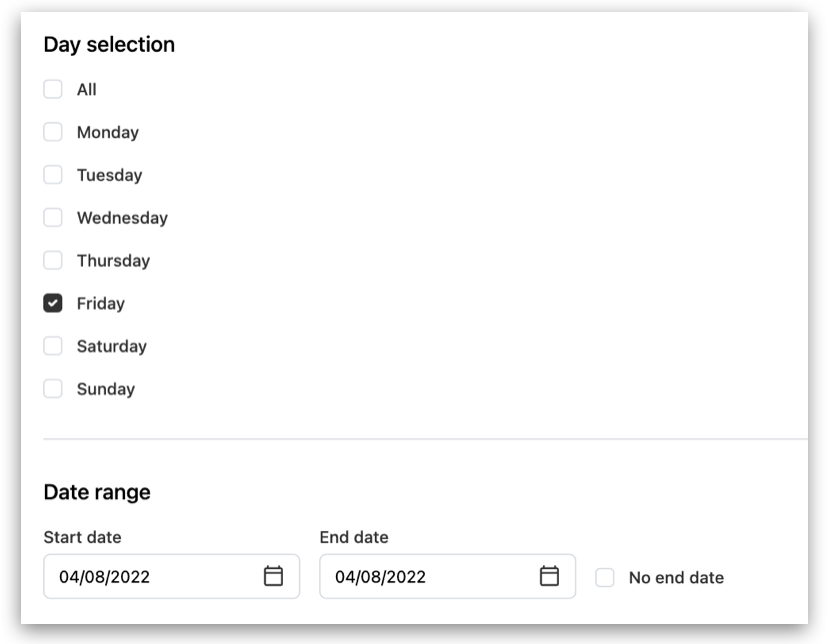Tick the Tuesday checkbox
This screenshot has height=644, width=832.
tap(53, 175)
